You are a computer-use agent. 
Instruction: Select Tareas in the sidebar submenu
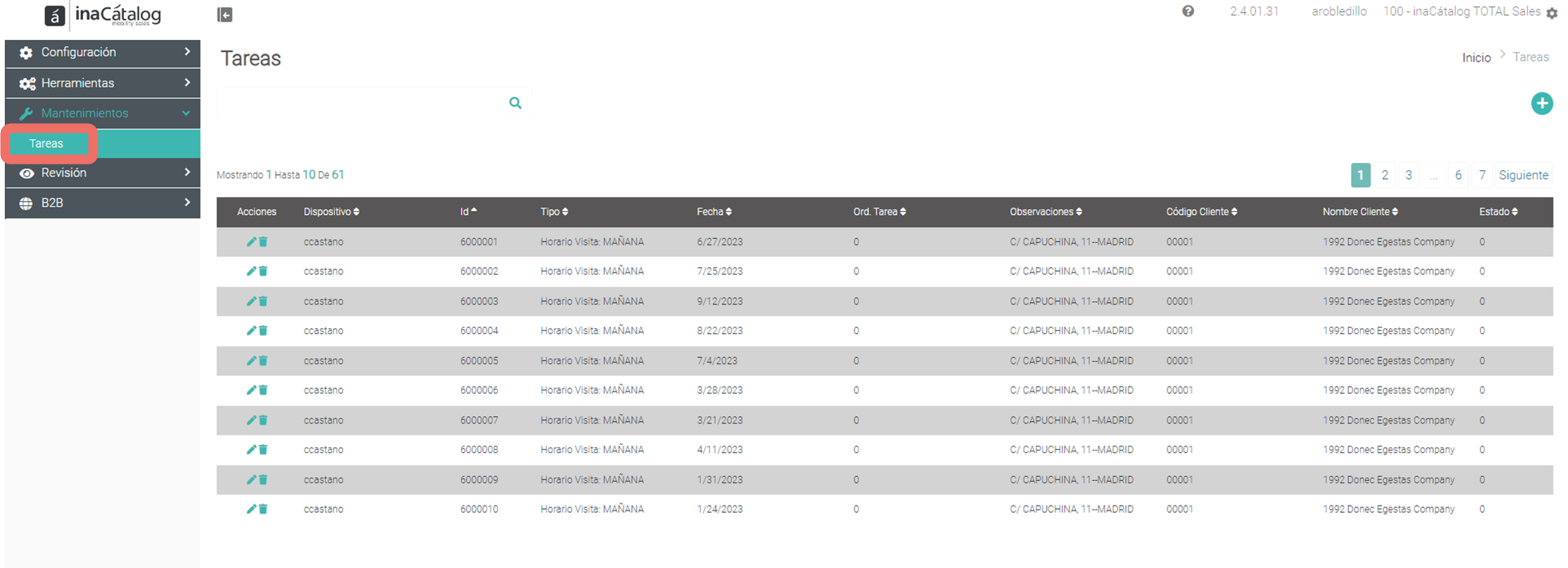[46, 144]
